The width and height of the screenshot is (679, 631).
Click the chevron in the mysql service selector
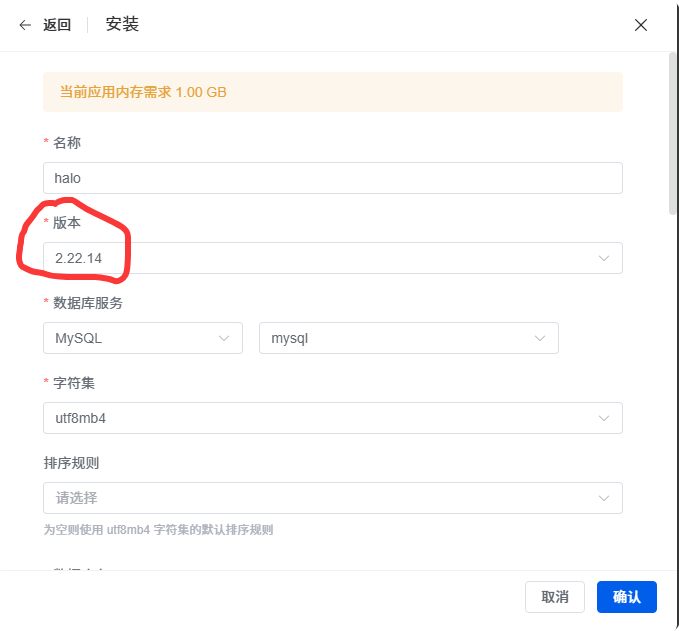click(540, 338)
